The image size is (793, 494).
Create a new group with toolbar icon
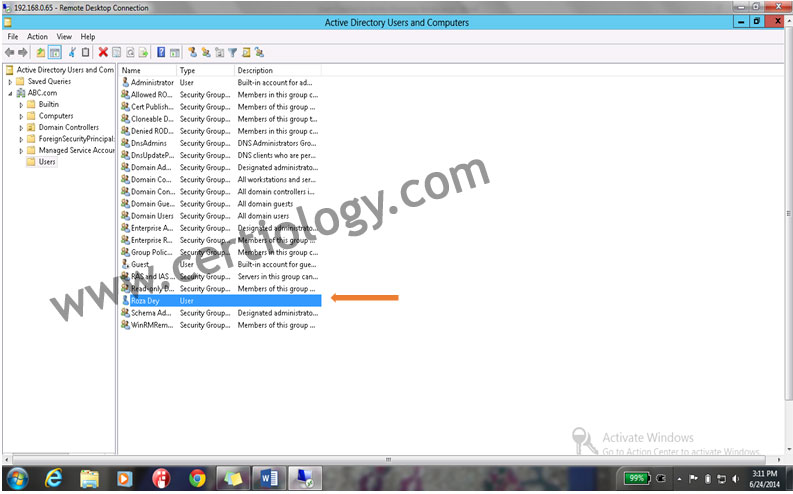click(x=206, y=53)
